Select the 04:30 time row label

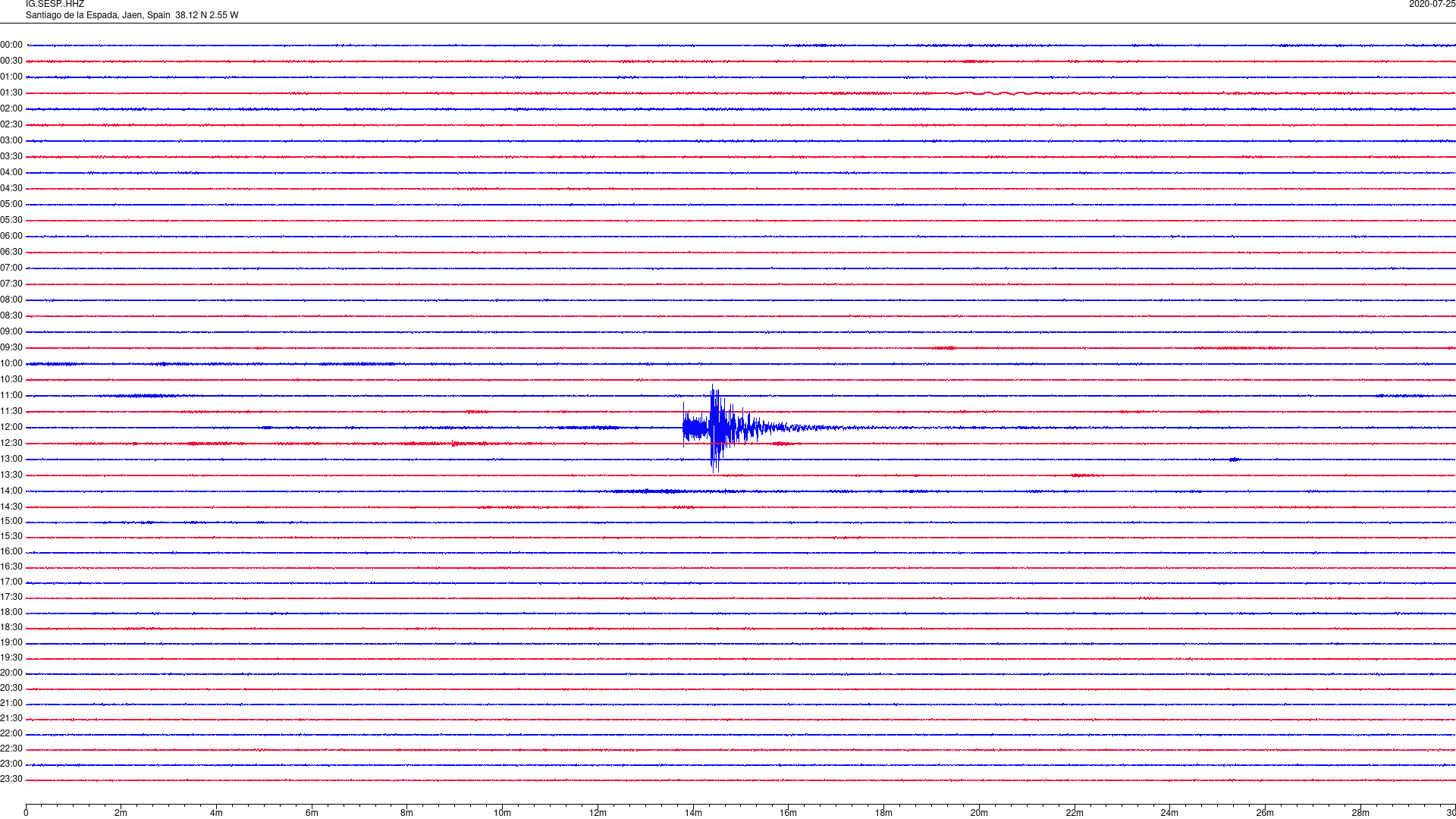point(11,189)
